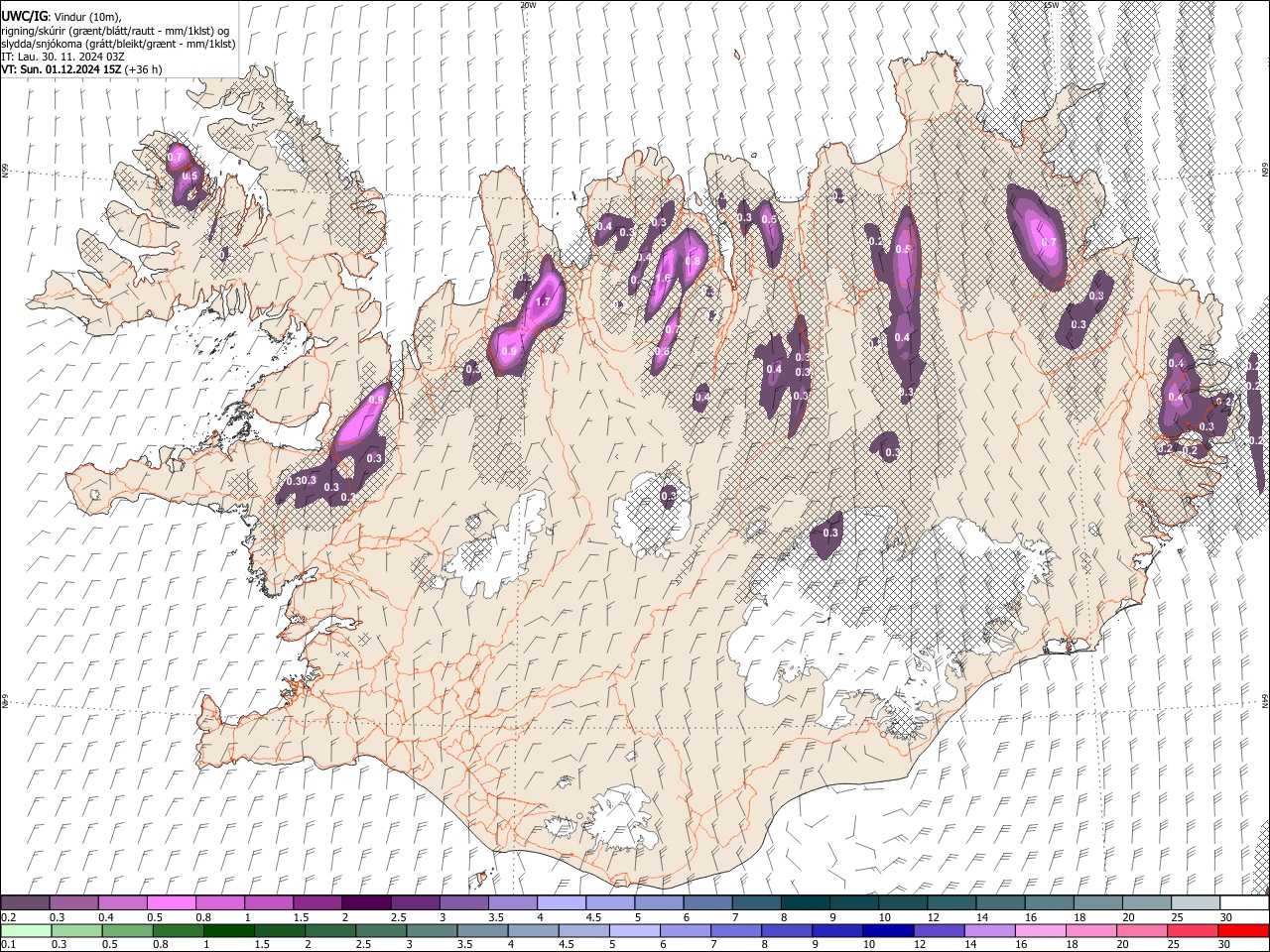
Task: Select the dark plum 0.2 snow legend swatch
Action: (25, 903)
